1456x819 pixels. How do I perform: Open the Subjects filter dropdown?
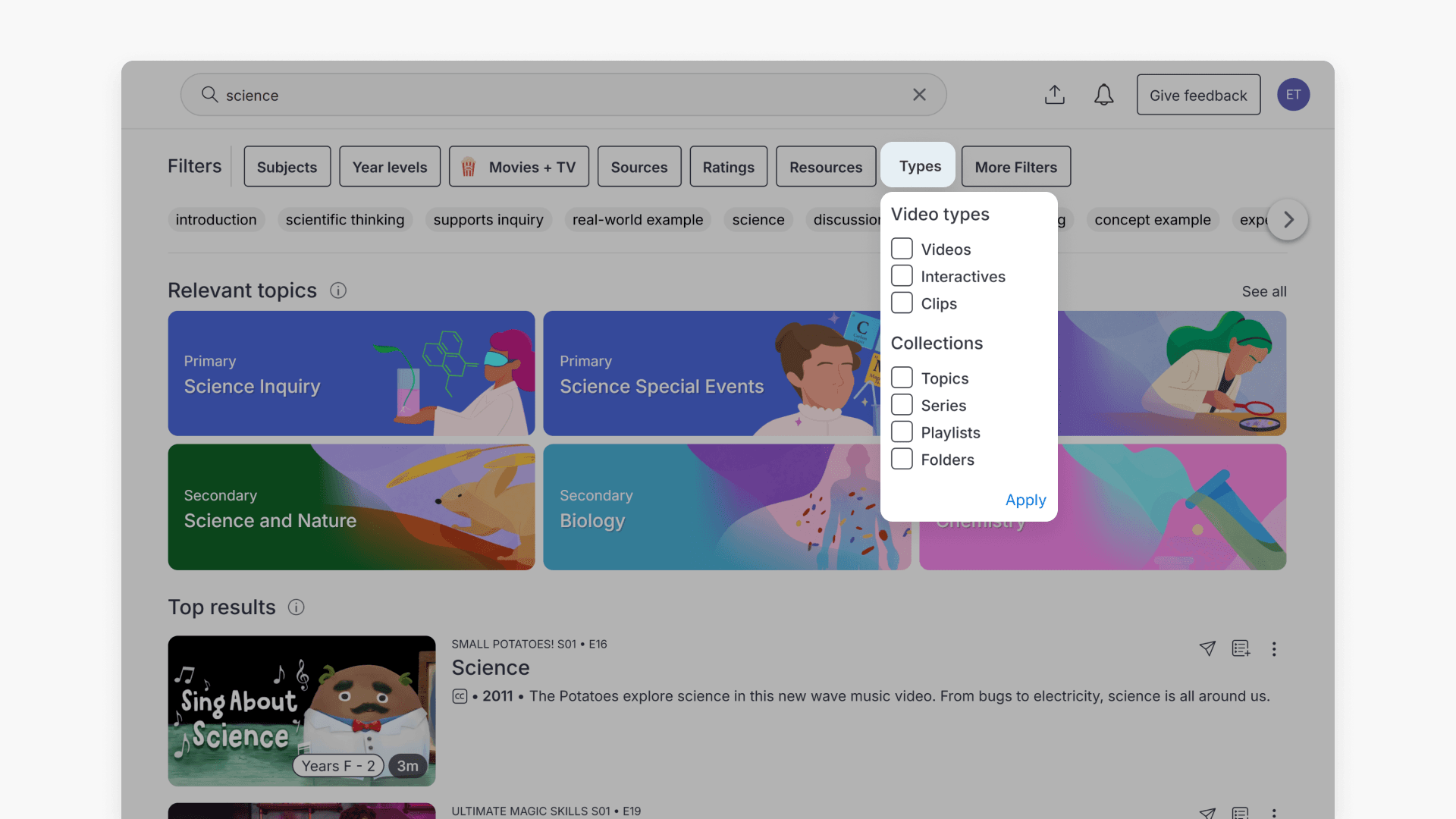pyautogui.click(x=287, y=167)
